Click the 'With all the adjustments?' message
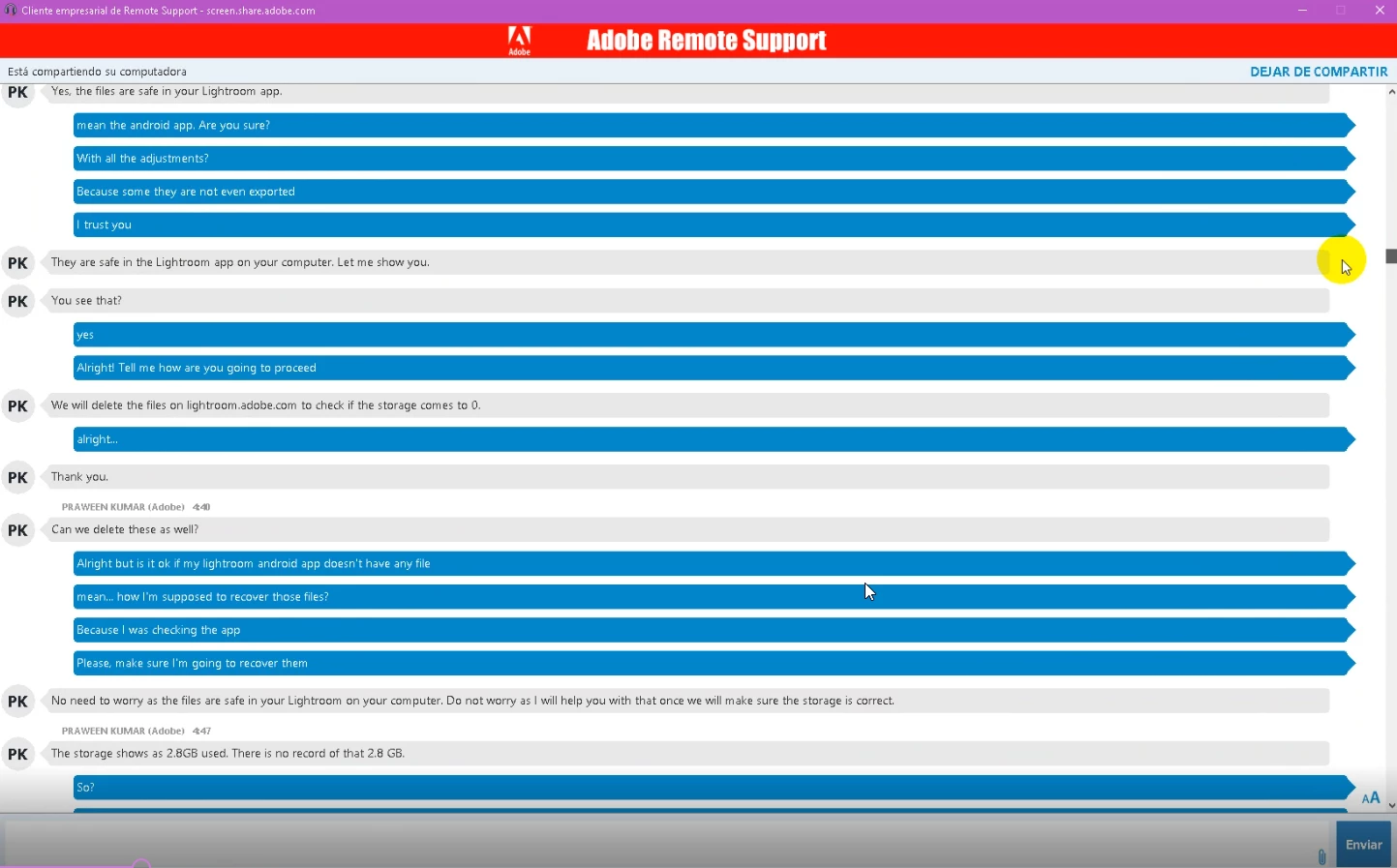 click(x=714, y=159)
